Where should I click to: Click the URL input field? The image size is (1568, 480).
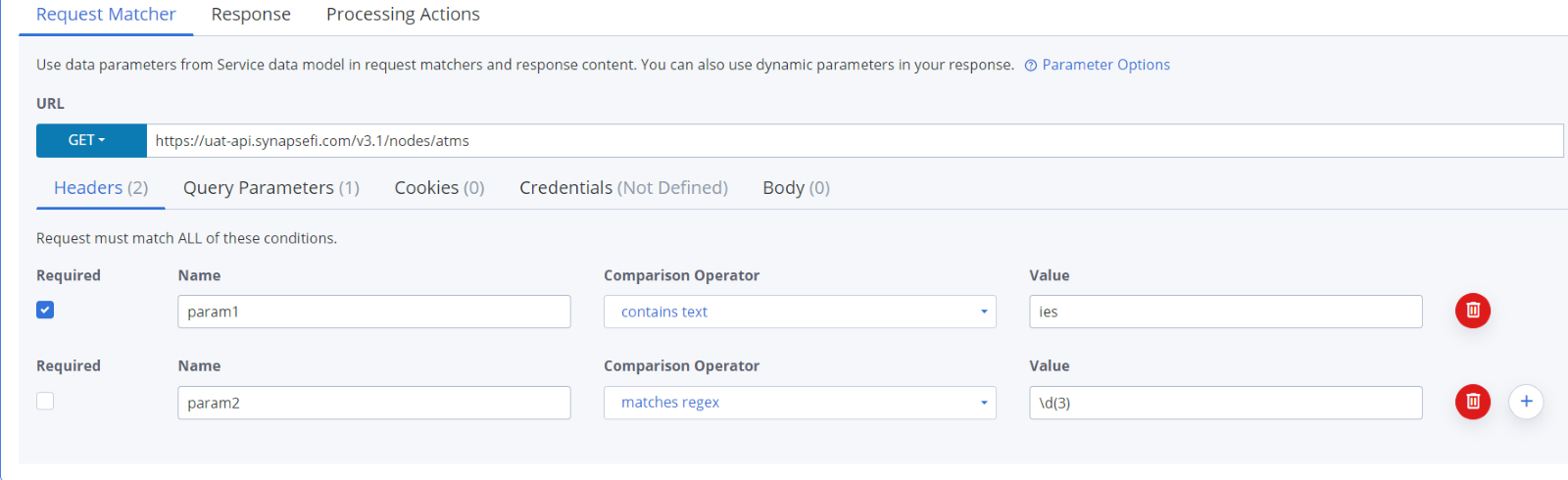(855, 140)
